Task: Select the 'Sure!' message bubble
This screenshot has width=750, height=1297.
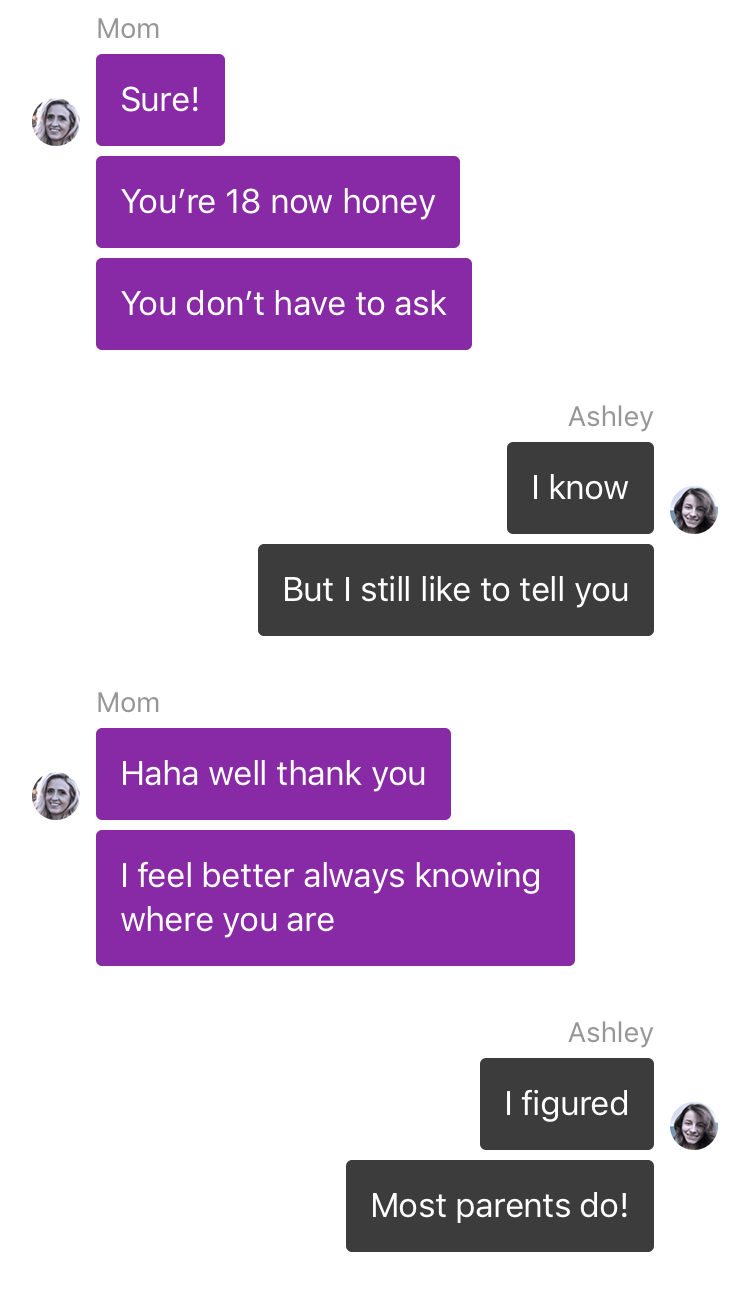Action: [160, 100]
